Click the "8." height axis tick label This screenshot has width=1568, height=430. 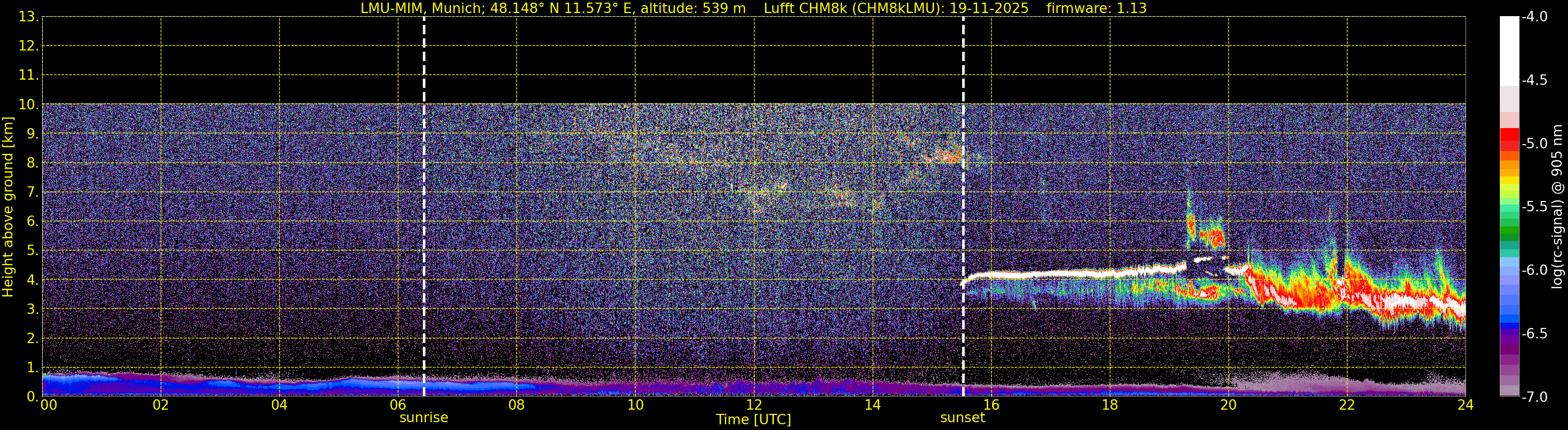[32, 163]
